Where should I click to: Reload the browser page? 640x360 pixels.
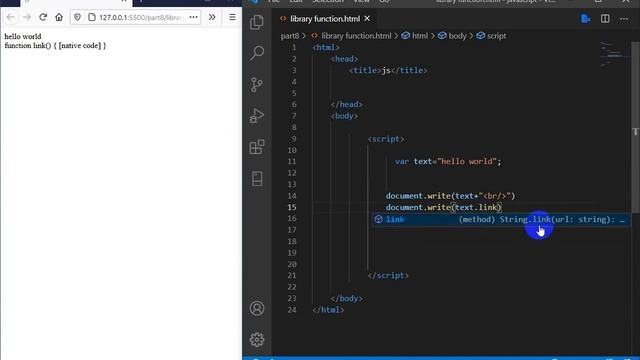coord(43,17)
